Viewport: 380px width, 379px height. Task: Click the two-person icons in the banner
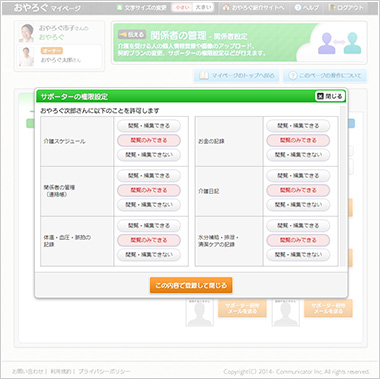(x=339, y=43)
